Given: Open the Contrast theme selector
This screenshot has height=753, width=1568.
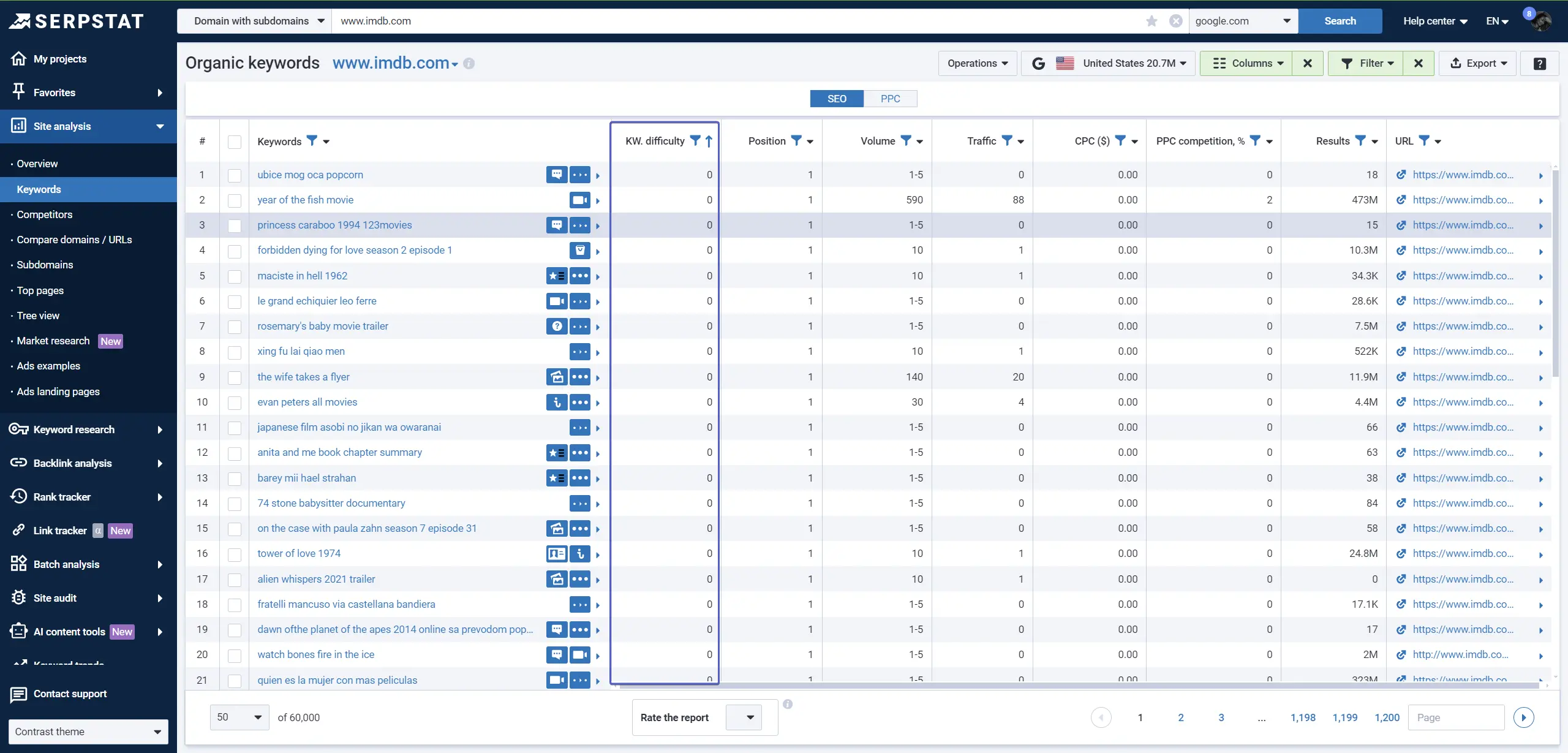Looking at the screenshot, I should 88,732.
